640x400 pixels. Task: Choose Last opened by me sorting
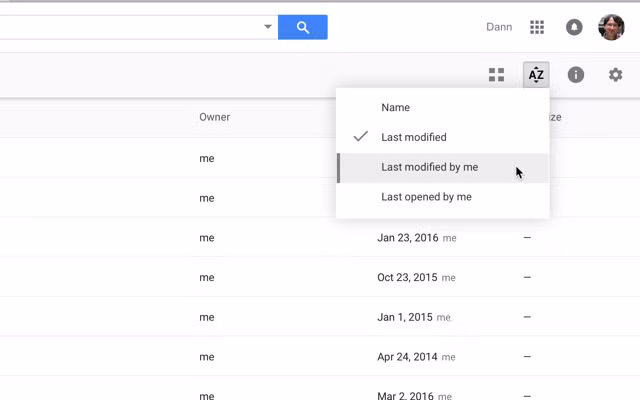426,197
